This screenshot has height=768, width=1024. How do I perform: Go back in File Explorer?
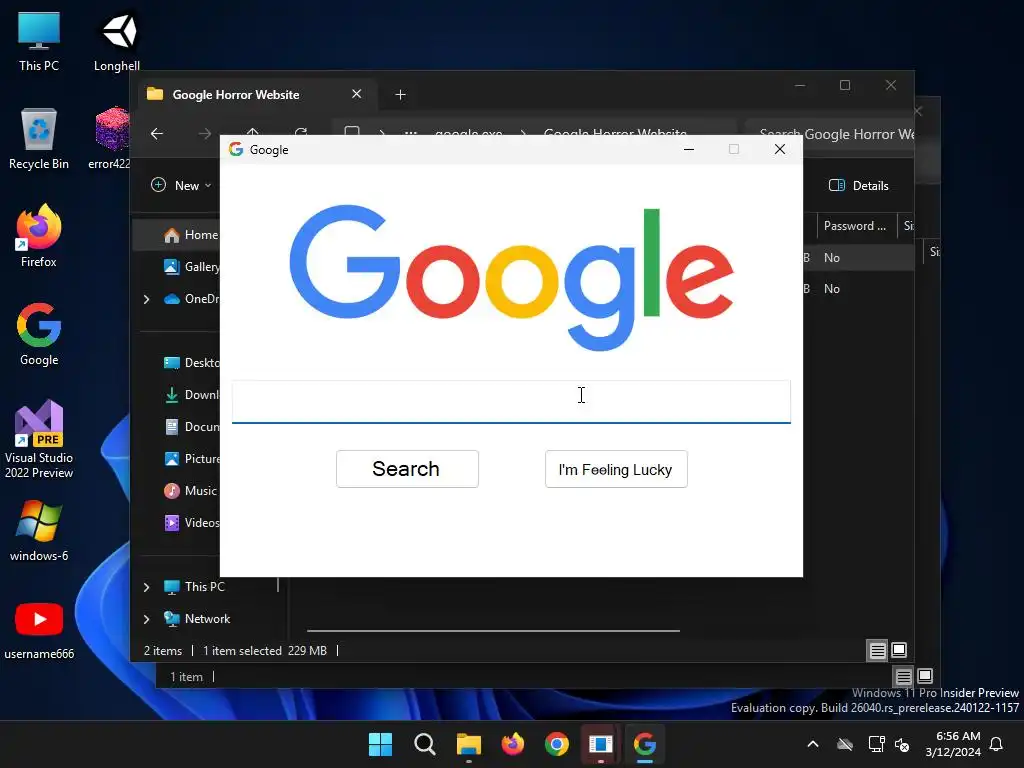157,134
